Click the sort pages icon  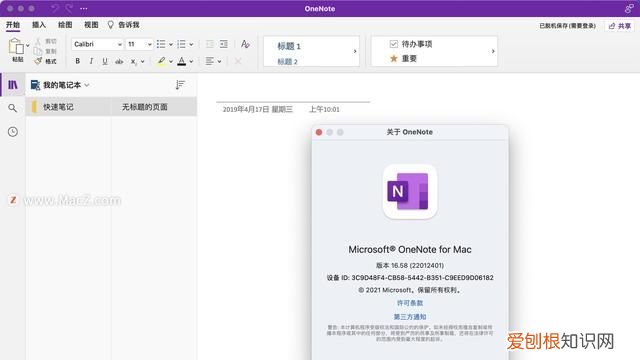point(180,85)
